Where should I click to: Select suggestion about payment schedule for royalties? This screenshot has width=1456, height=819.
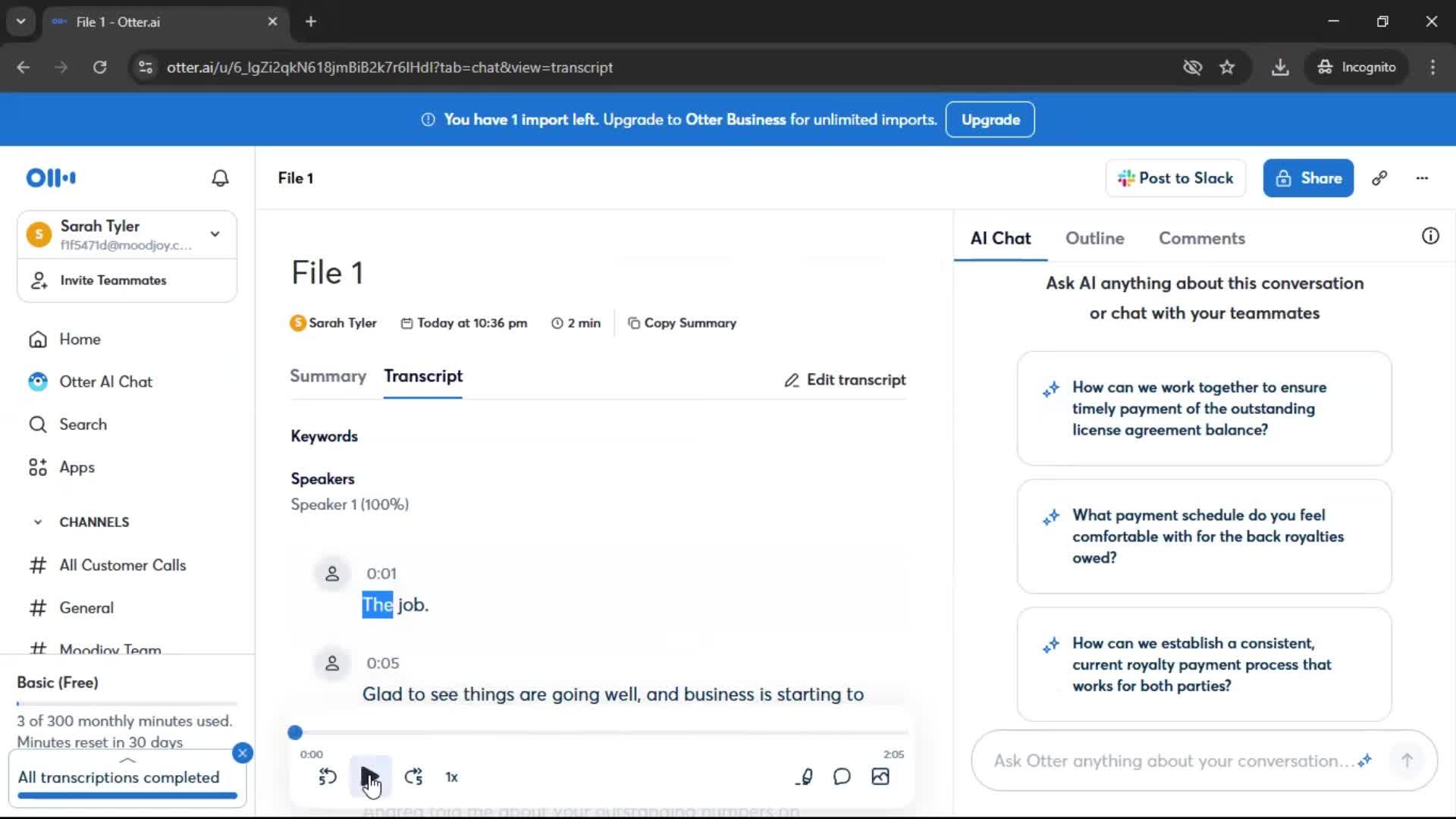point(1204,536)
